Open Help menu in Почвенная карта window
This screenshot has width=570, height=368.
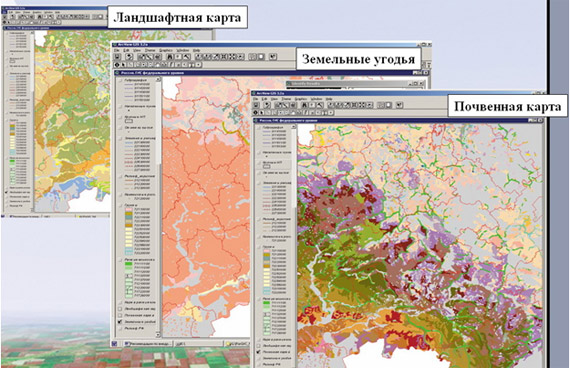[329, 99]
